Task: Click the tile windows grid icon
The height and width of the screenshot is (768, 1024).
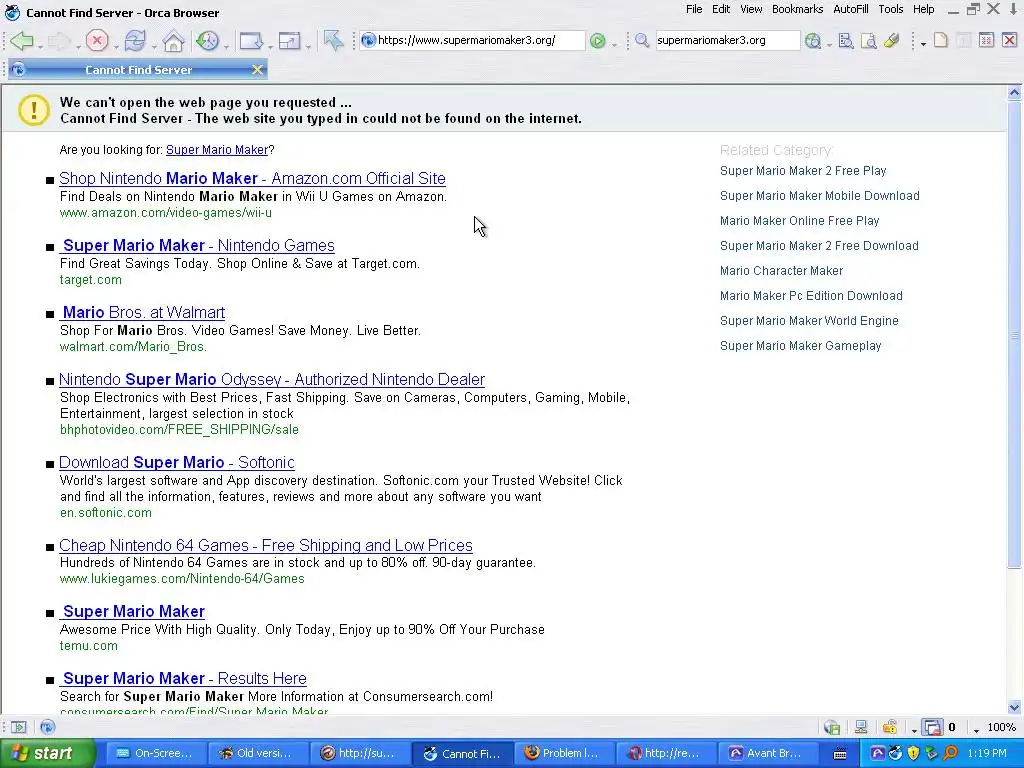Action: point(986,40)
